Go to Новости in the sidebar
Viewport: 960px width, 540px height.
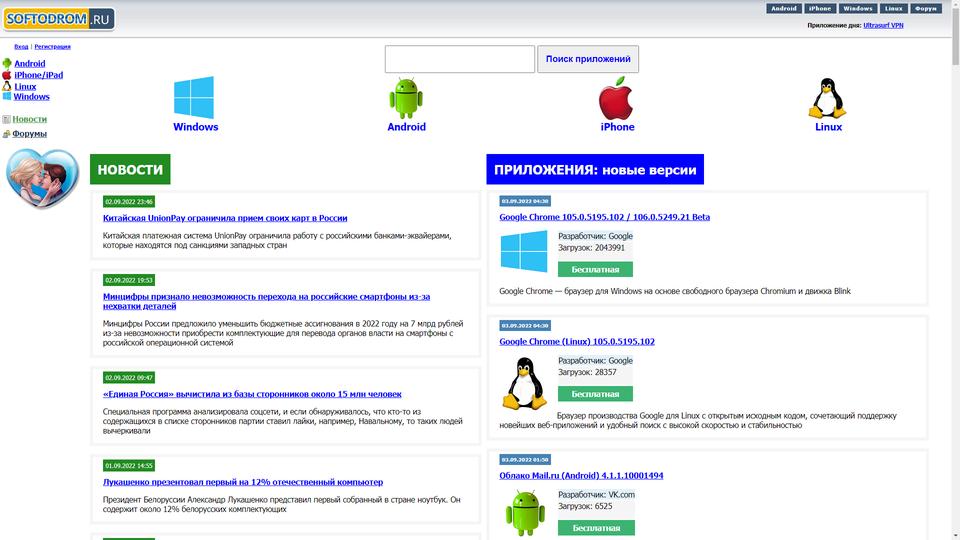(29, 119)
